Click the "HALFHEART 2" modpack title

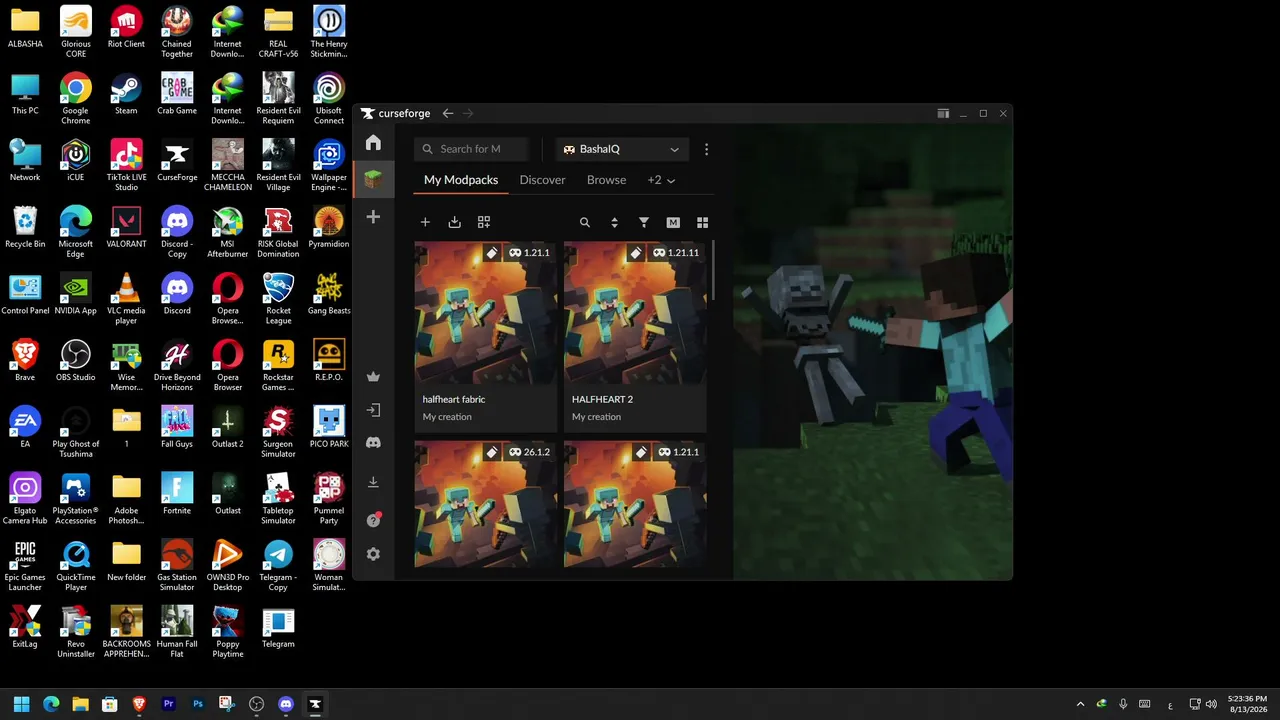(x=602, y=399)
